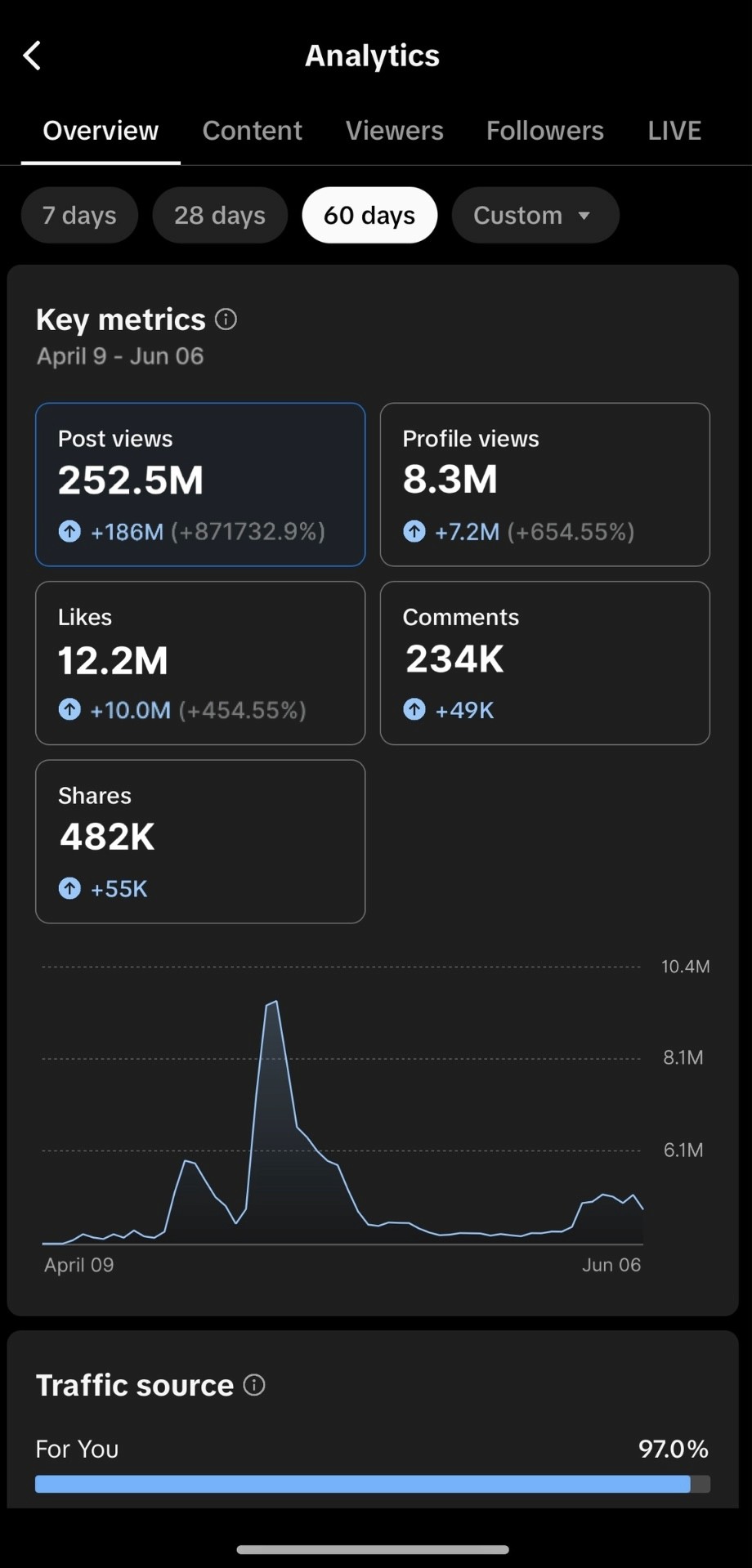
Task: Click the Key metrics heading
Action: coord(121,319)
